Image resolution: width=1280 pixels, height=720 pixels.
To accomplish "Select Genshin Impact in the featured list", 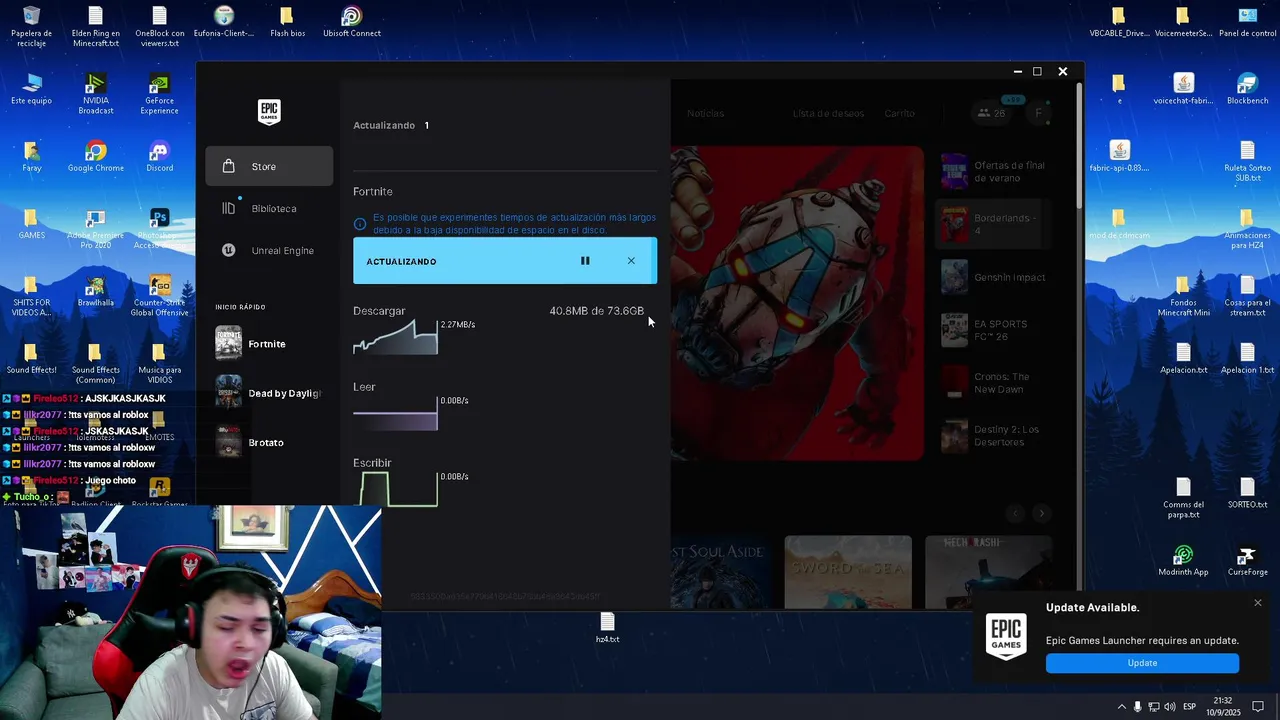I will point(994,277).
